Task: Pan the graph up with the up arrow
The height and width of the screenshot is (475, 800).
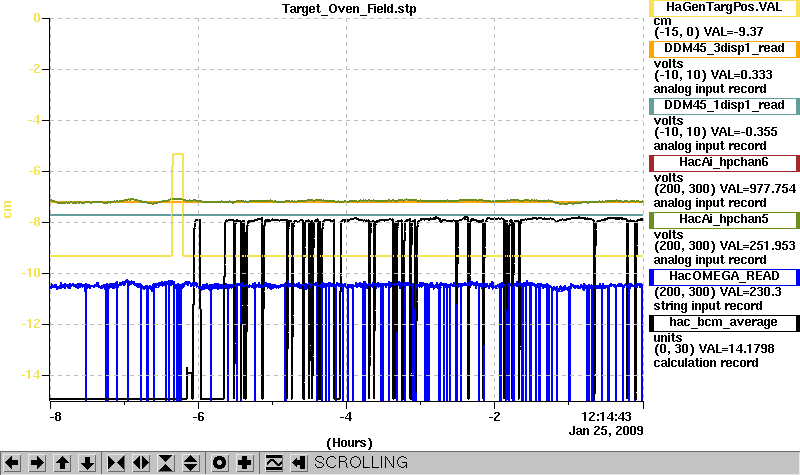Action: pos(62,463)
